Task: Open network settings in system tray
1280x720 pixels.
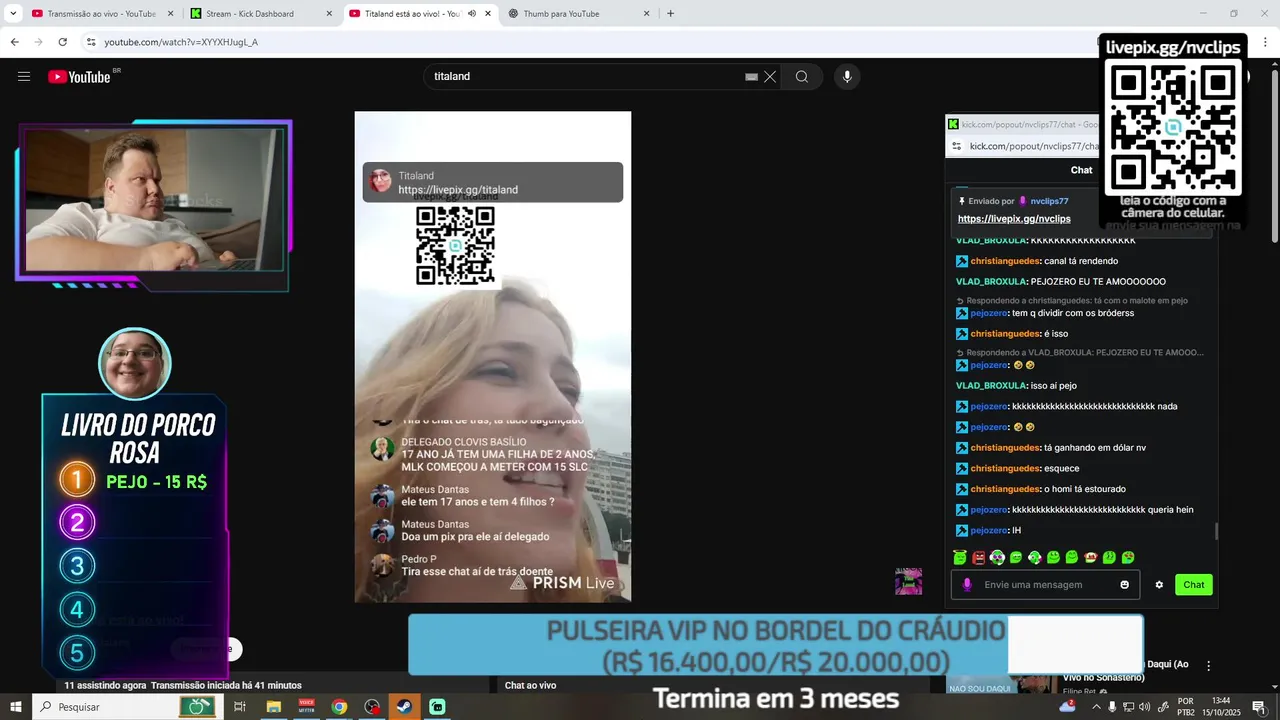Action: coord(1130,707)
